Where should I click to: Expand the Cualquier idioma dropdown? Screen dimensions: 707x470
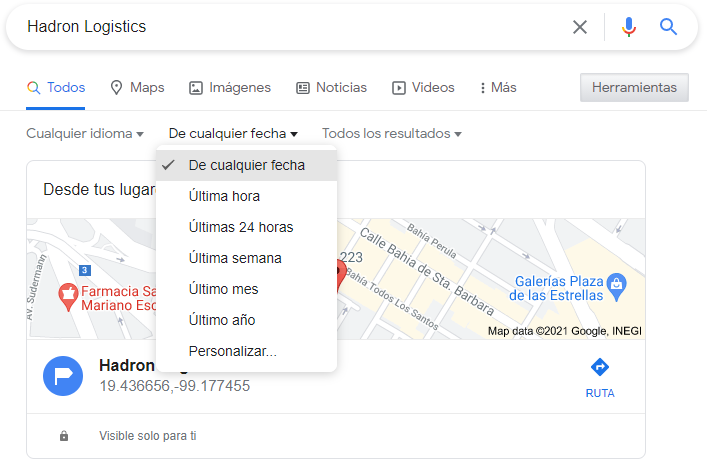click(x=85, y=134)
